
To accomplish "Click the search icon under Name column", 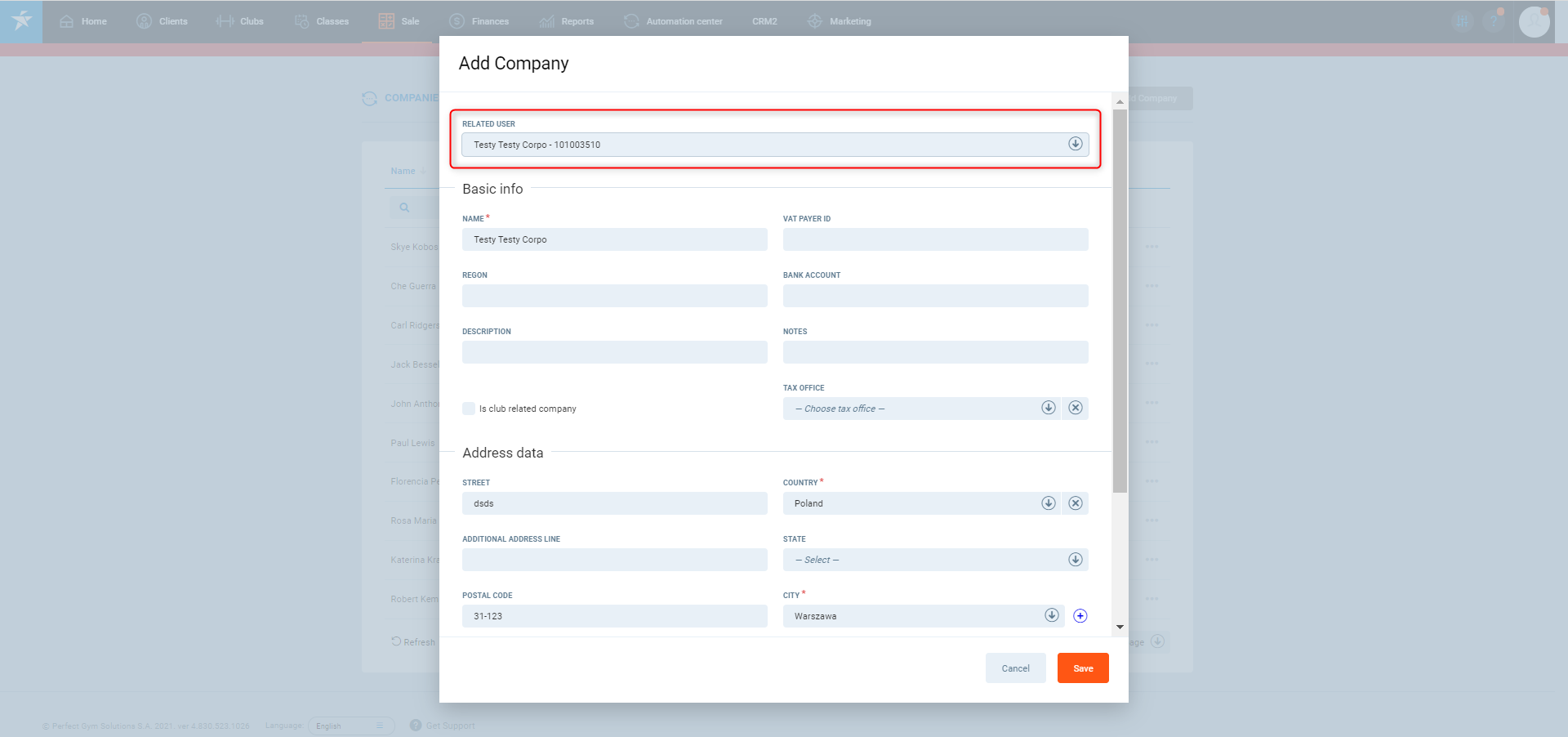I will 404,208.
